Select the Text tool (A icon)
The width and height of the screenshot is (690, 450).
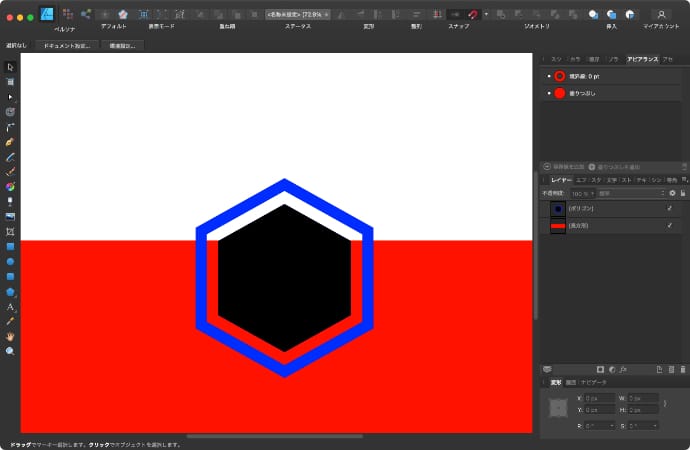(x=10, y=307)
